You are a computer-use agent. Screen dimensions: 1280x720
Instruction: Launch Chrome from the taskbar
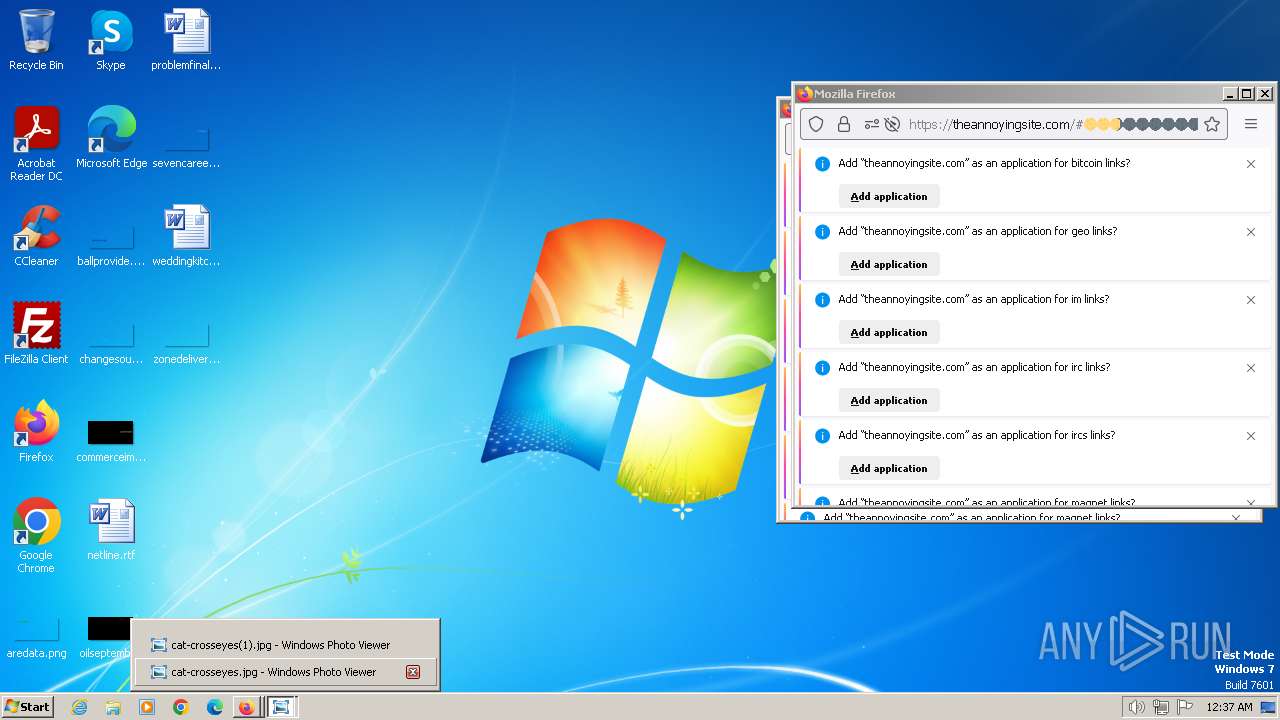pos(180,707)
